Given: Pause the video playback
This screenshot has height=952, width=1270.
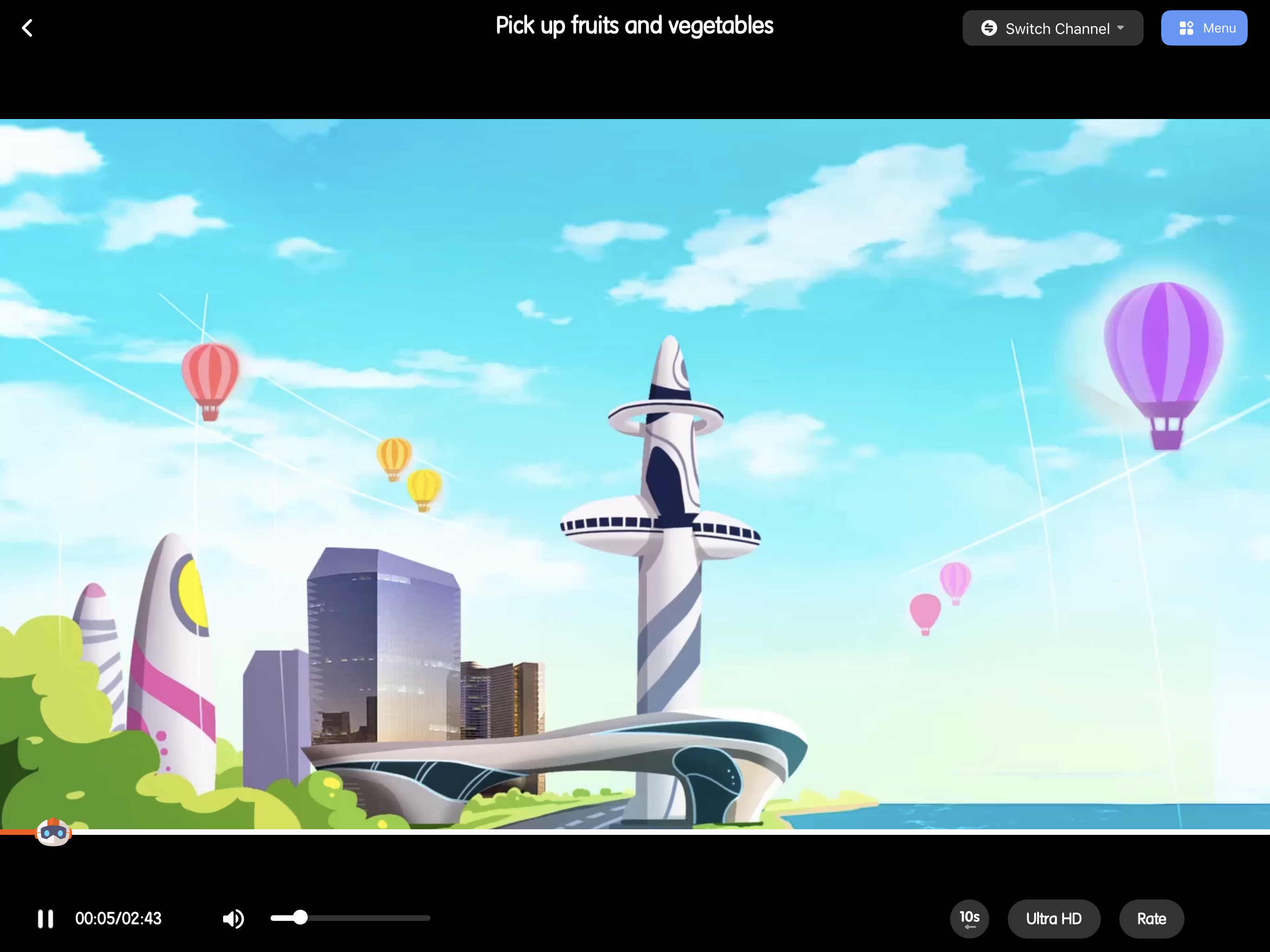Looking at the screenshot, I should 46,919.
